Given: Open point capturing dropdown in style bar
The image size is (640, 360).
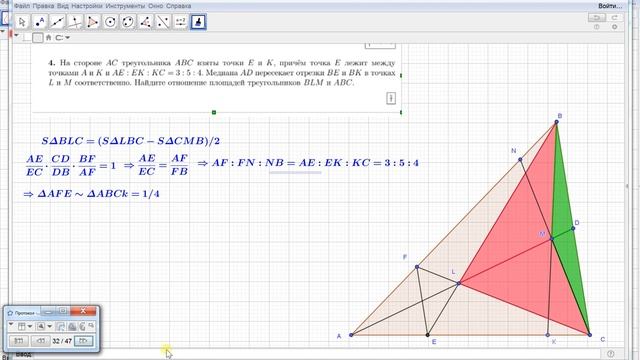Looking at the screenshot, I should [62, 38].
